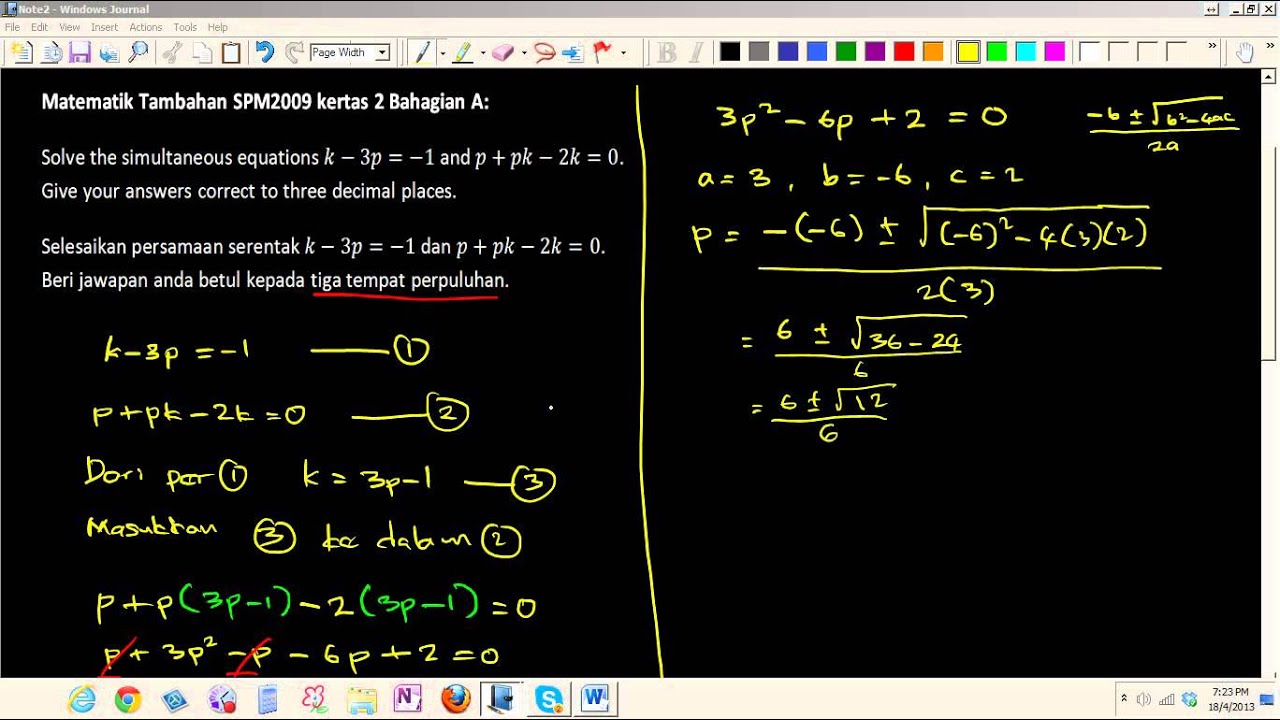Select the Eraser tool
1280x720 pixels.
(503, 53)
